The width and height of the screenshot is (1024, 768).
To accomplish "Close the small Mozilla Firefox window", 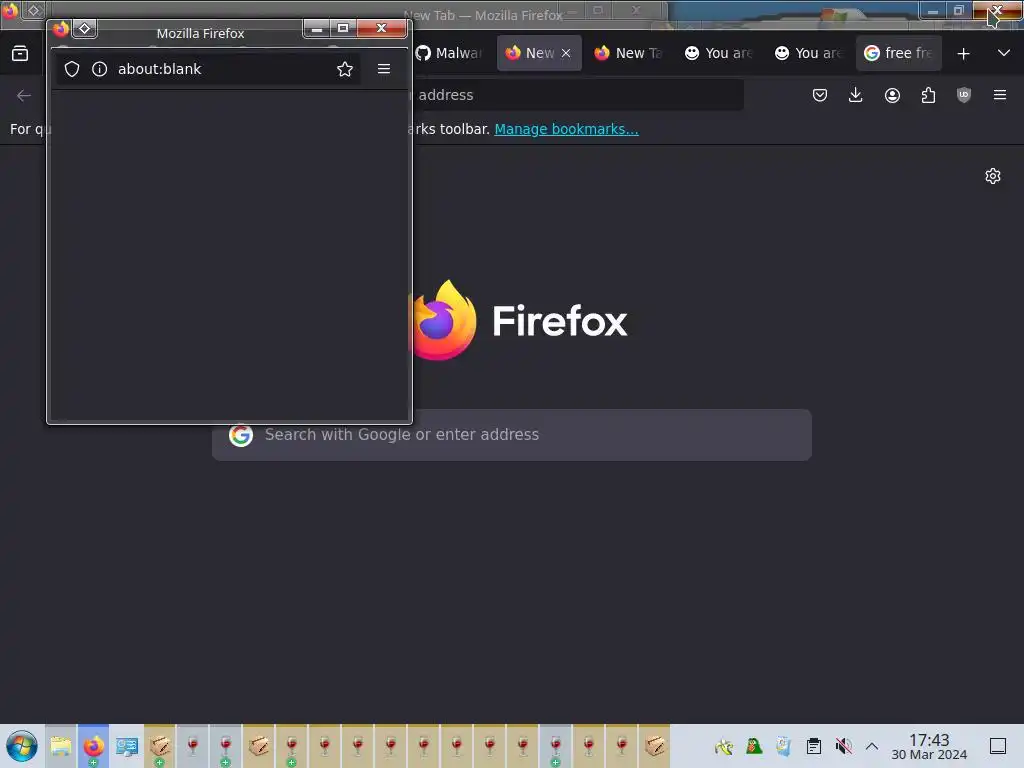I will pyautogui.click(x=382, y=28).
